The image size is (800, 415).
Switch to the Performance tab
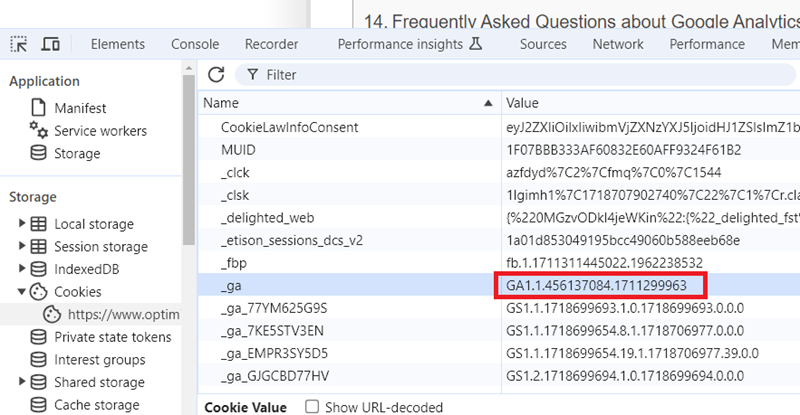click(x=707, y=44)
